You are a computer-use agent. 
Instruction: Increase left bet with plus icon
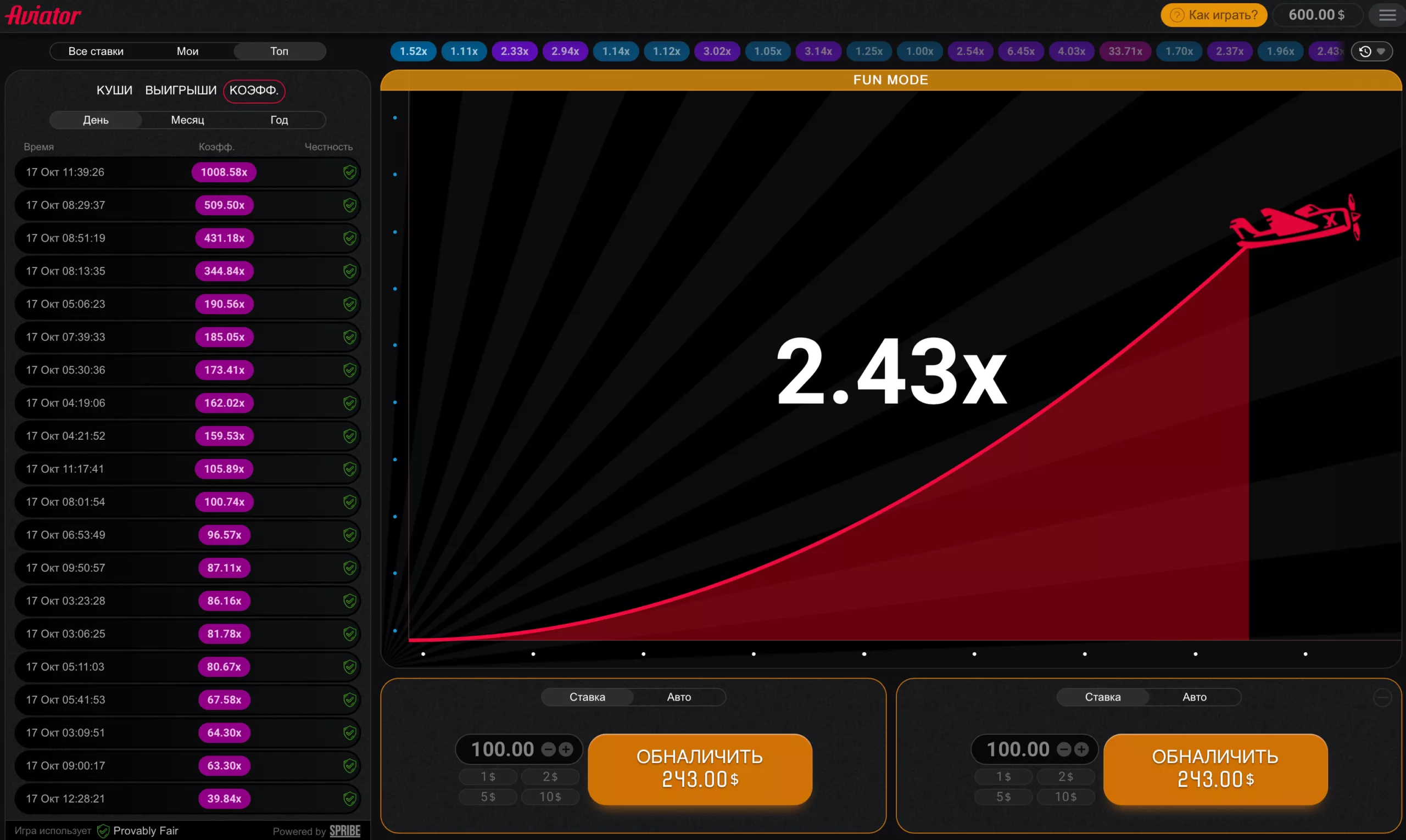pyautogui.click(x=566, y=749)
